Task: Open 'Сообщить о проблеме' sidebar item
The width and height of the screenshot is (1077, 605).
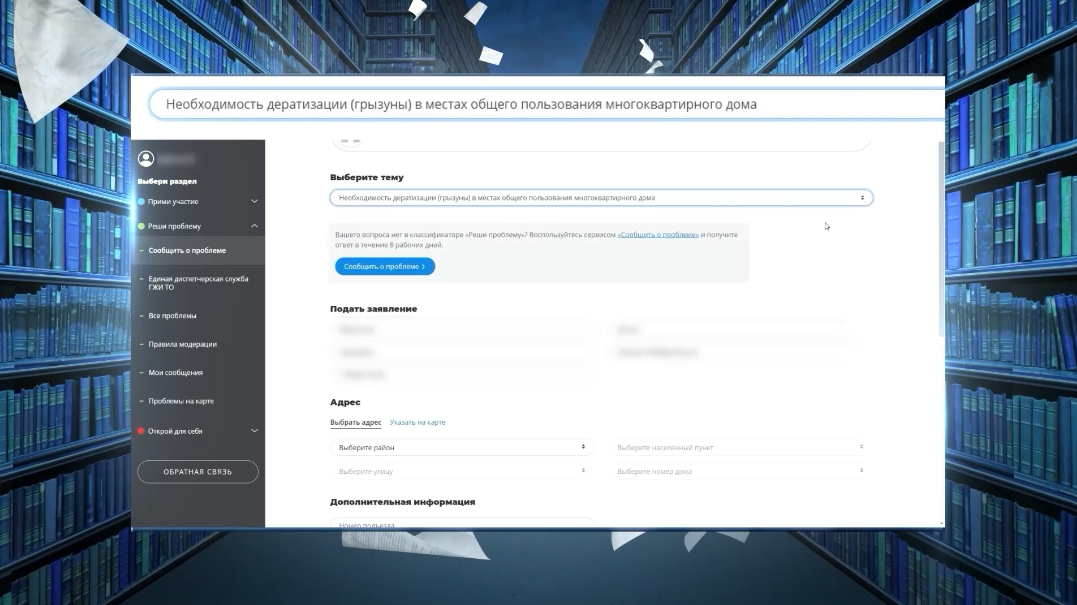Action: 187,251
